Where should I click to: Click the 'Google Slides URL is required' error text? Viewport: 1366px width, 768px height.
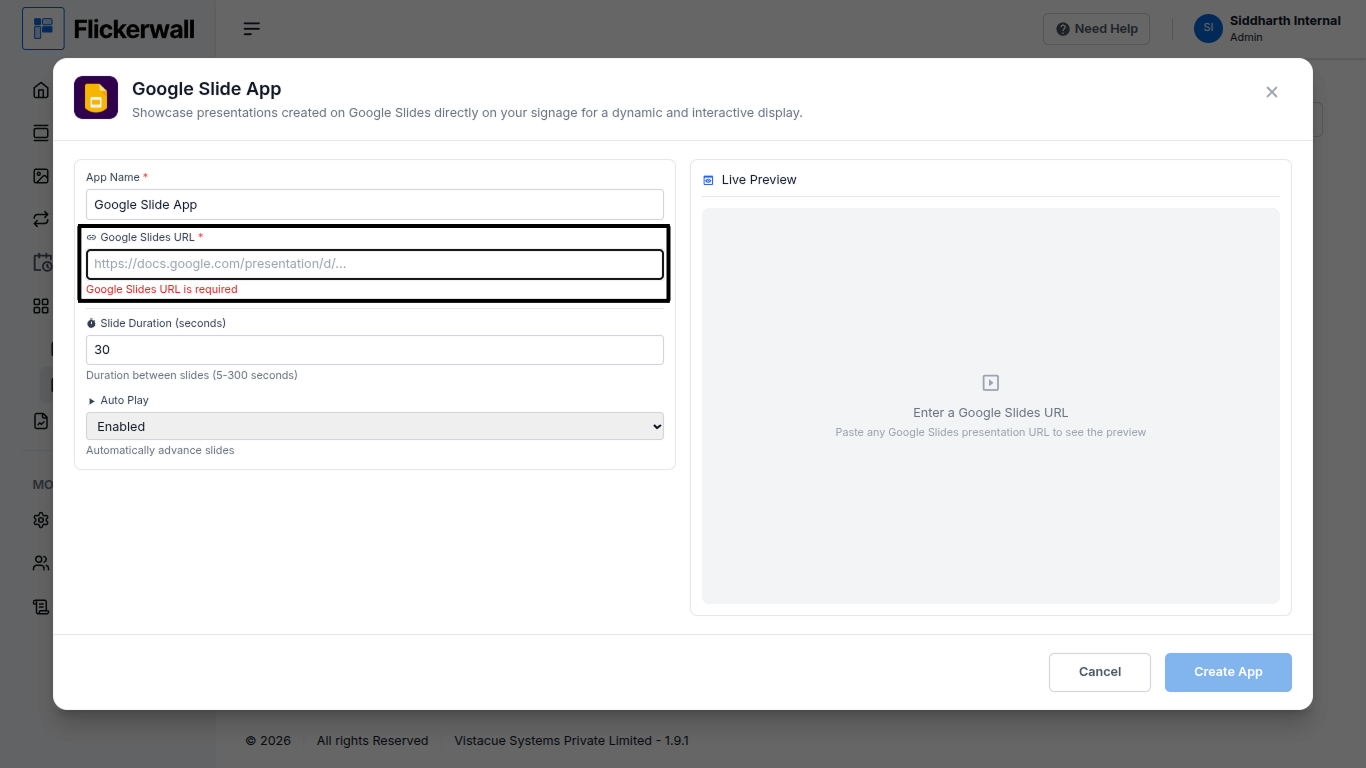(x=162, y=290)
